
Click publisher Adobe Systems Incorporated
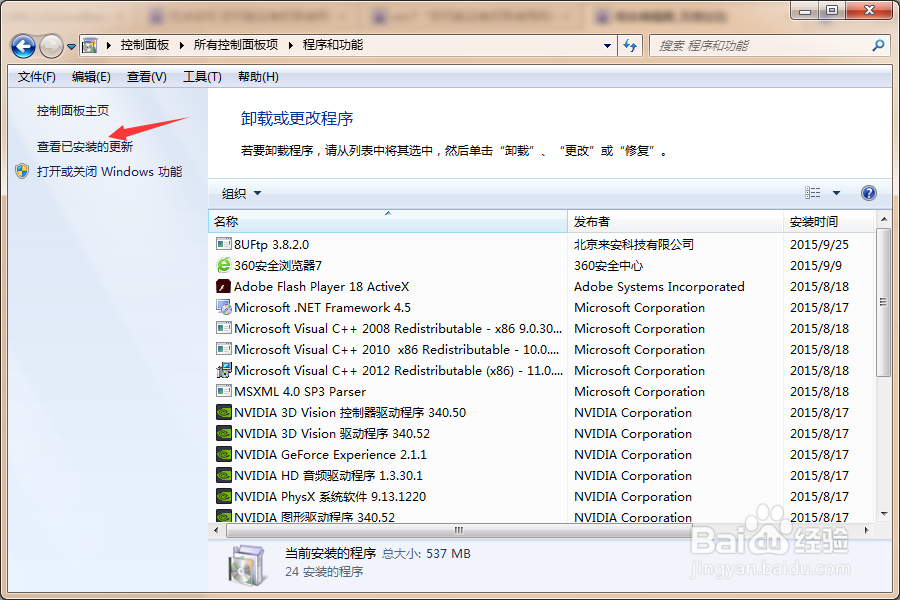[x=659, y=287]
